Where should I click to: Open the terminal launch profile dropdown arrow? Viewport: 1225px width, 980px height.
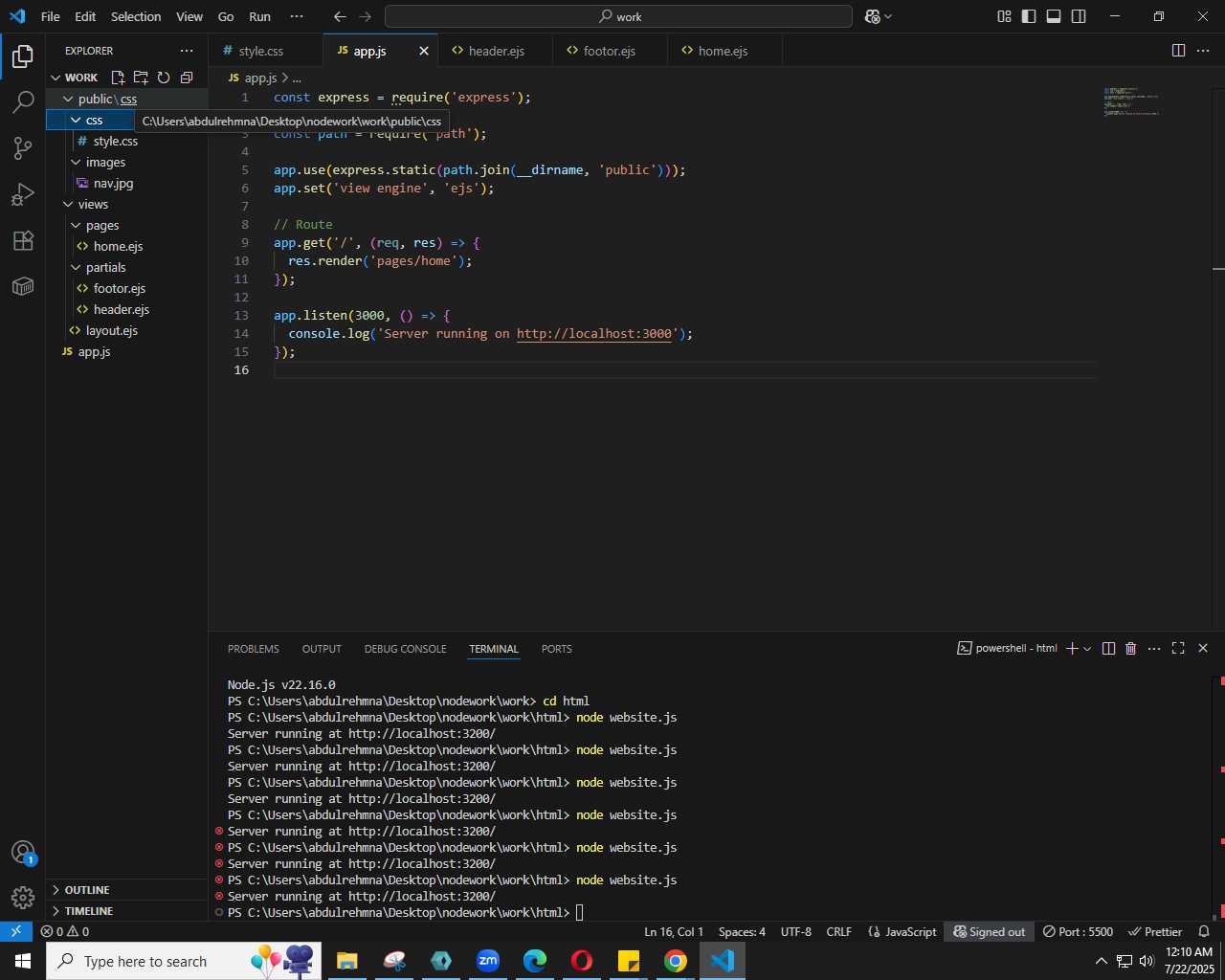1087,649
